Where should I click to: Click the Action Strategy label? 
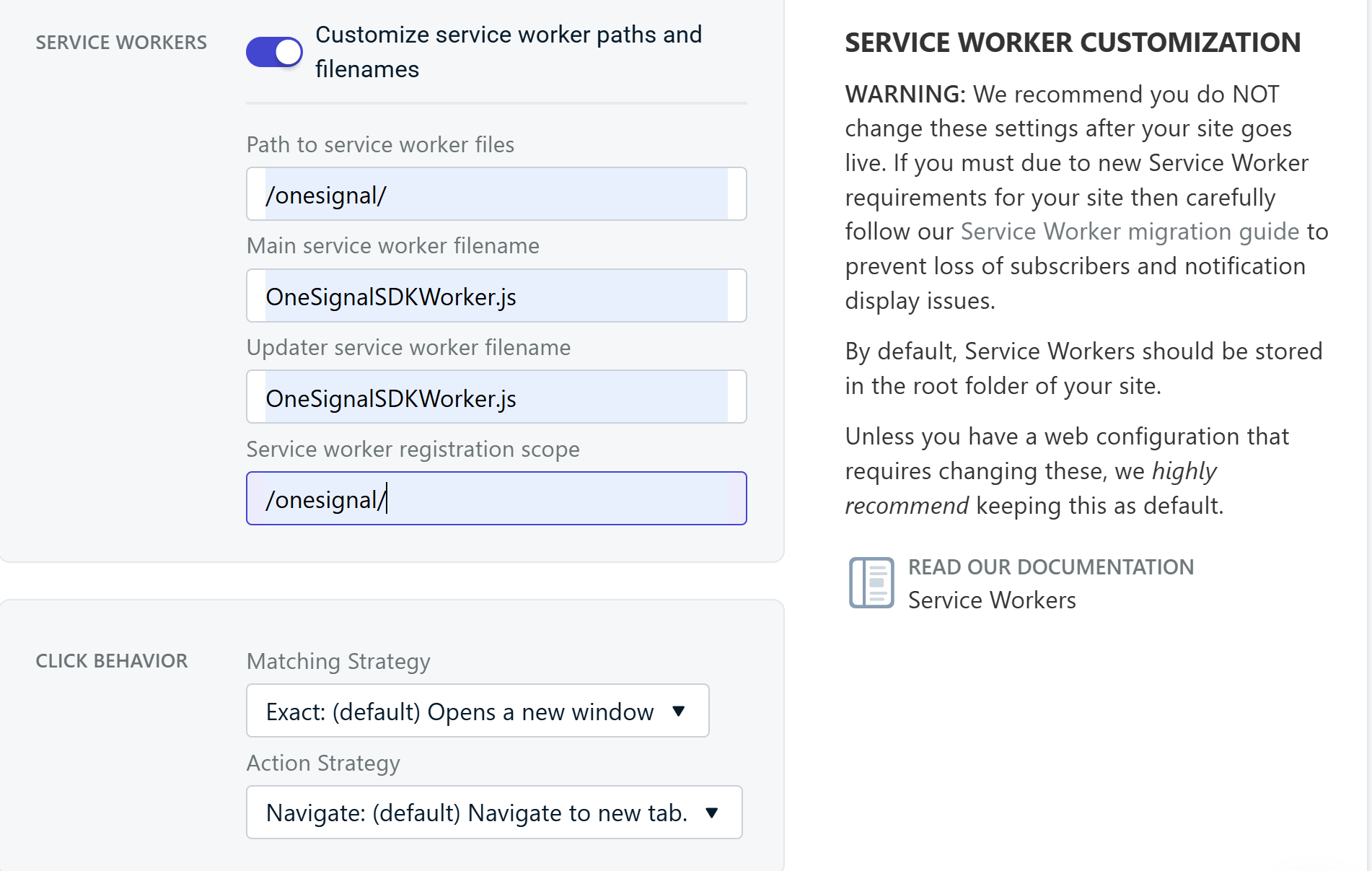pyautogui.click(x=323, y=763)
